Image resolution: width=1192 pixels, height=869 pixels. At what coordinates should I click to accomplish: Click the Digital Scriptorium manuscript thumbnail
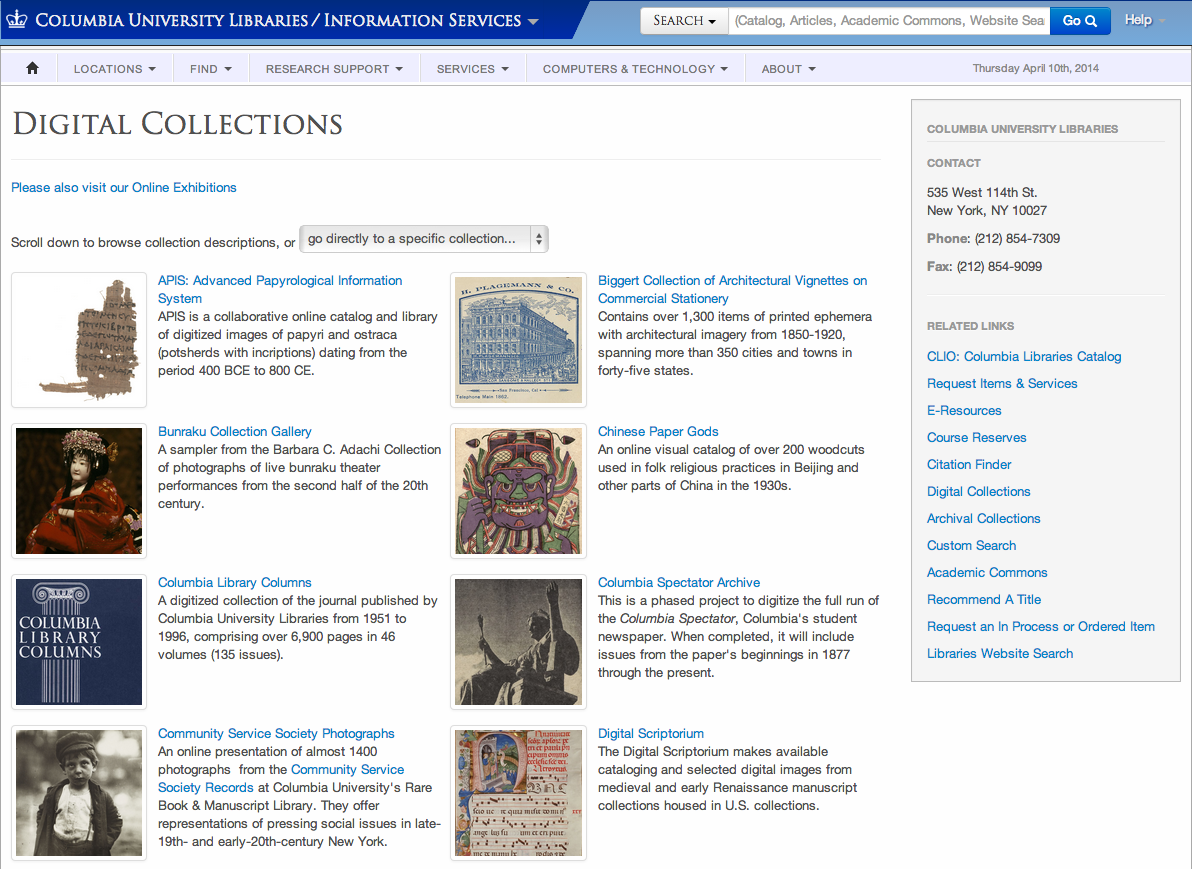(x=518, y=793)
